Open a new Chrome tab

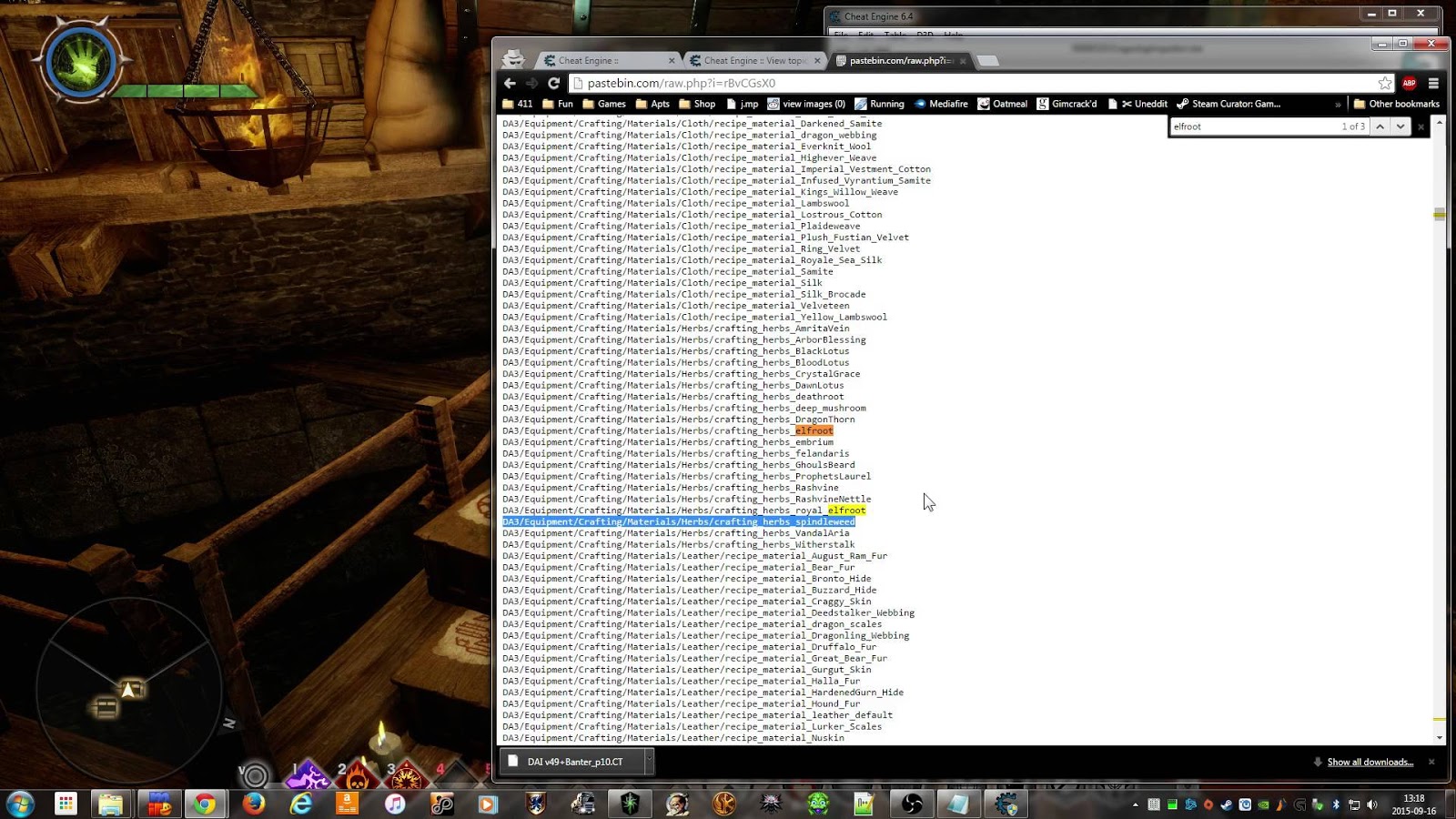click(987, 61)
